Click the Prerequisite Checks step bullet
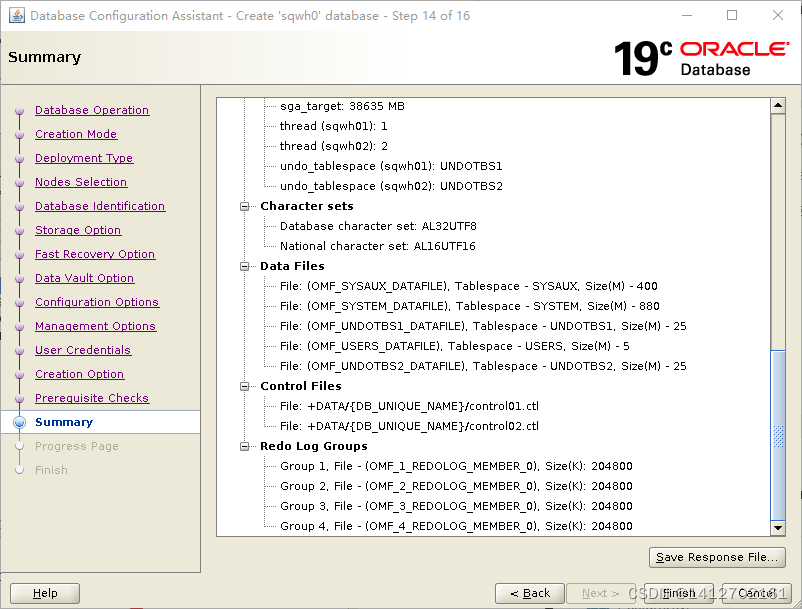The image size is (802, 609). pyautogui.click(x=19, y=399)
